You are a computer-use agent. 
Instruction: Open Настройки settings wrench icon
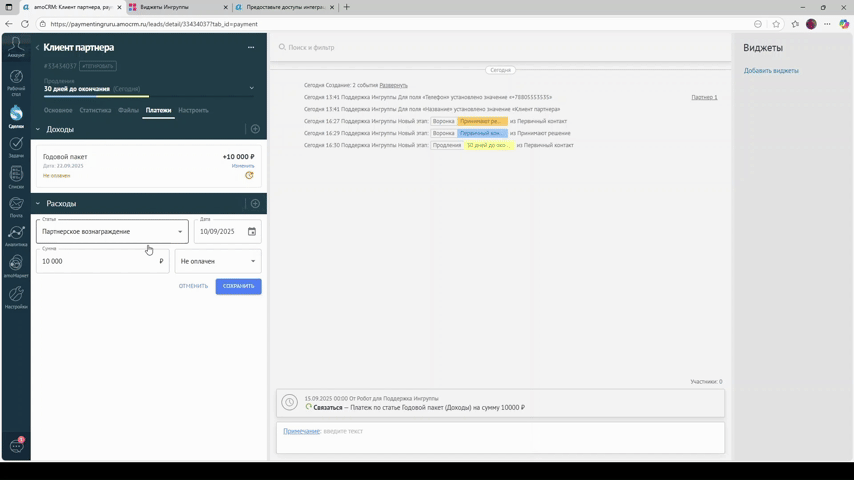coord(16,297)
